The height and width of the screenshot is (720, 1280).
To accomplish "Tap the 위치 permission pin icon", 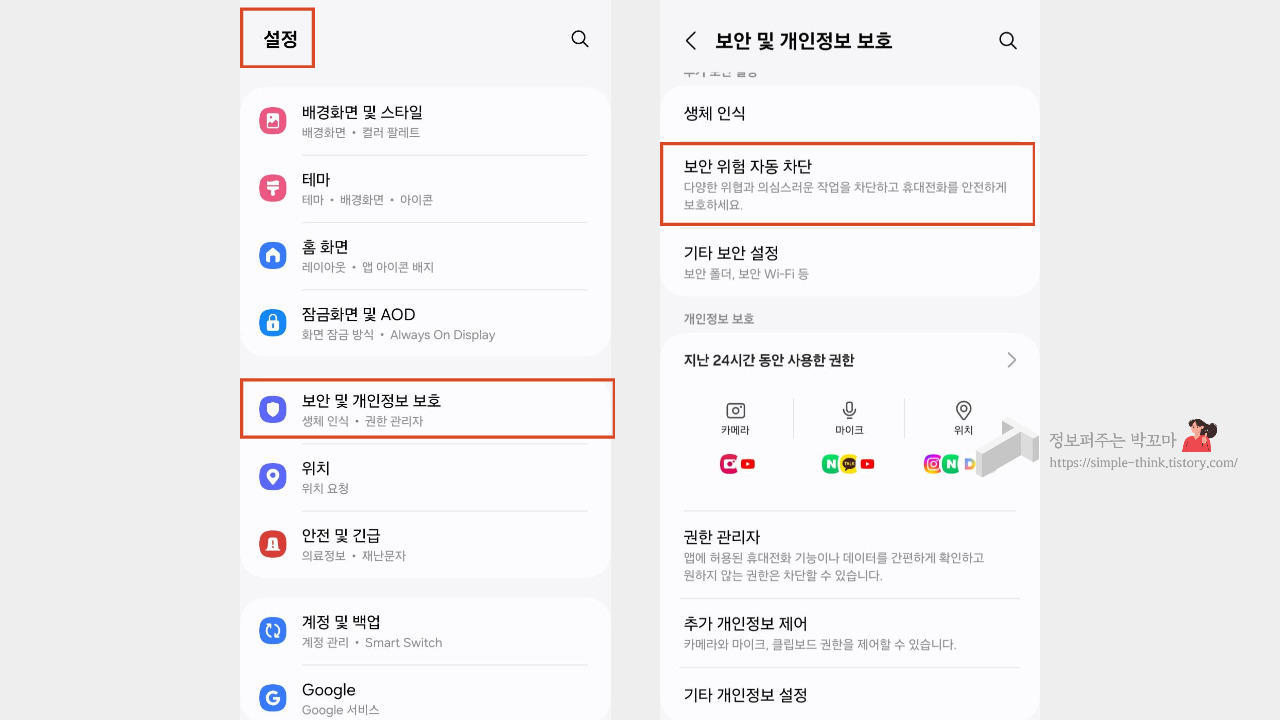I will (963, 410).
